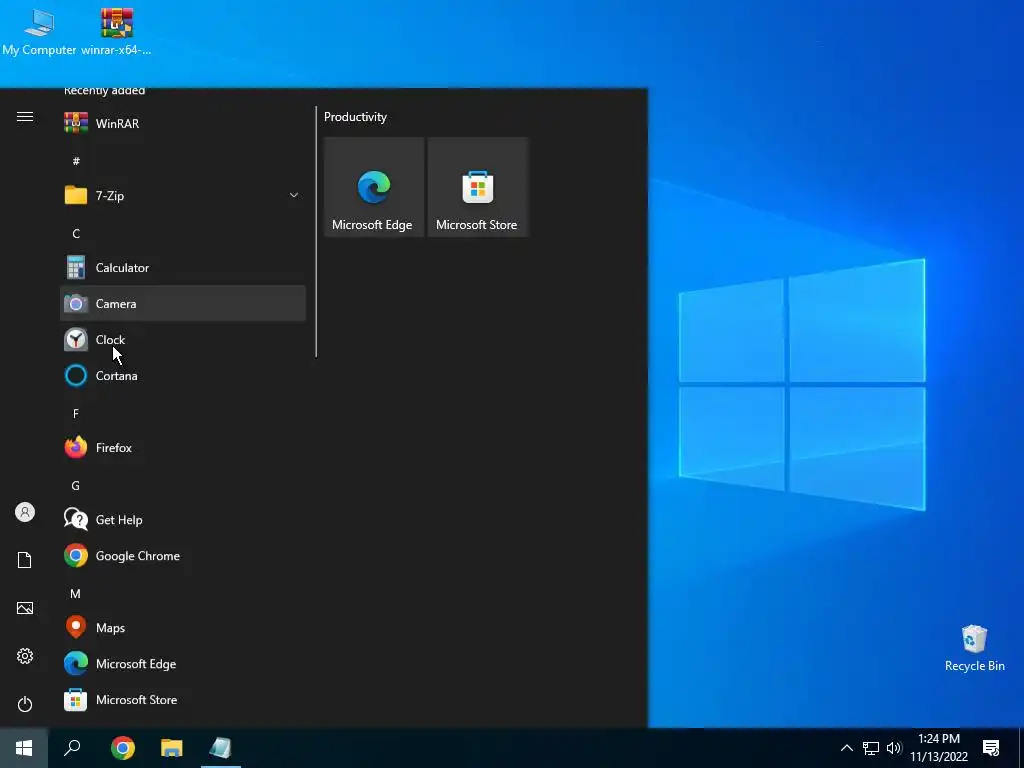Viewport: 1024px width, 768px height.
Task: Select the Recycle Bin desktop icon
Action: click(x=974, y=648)
